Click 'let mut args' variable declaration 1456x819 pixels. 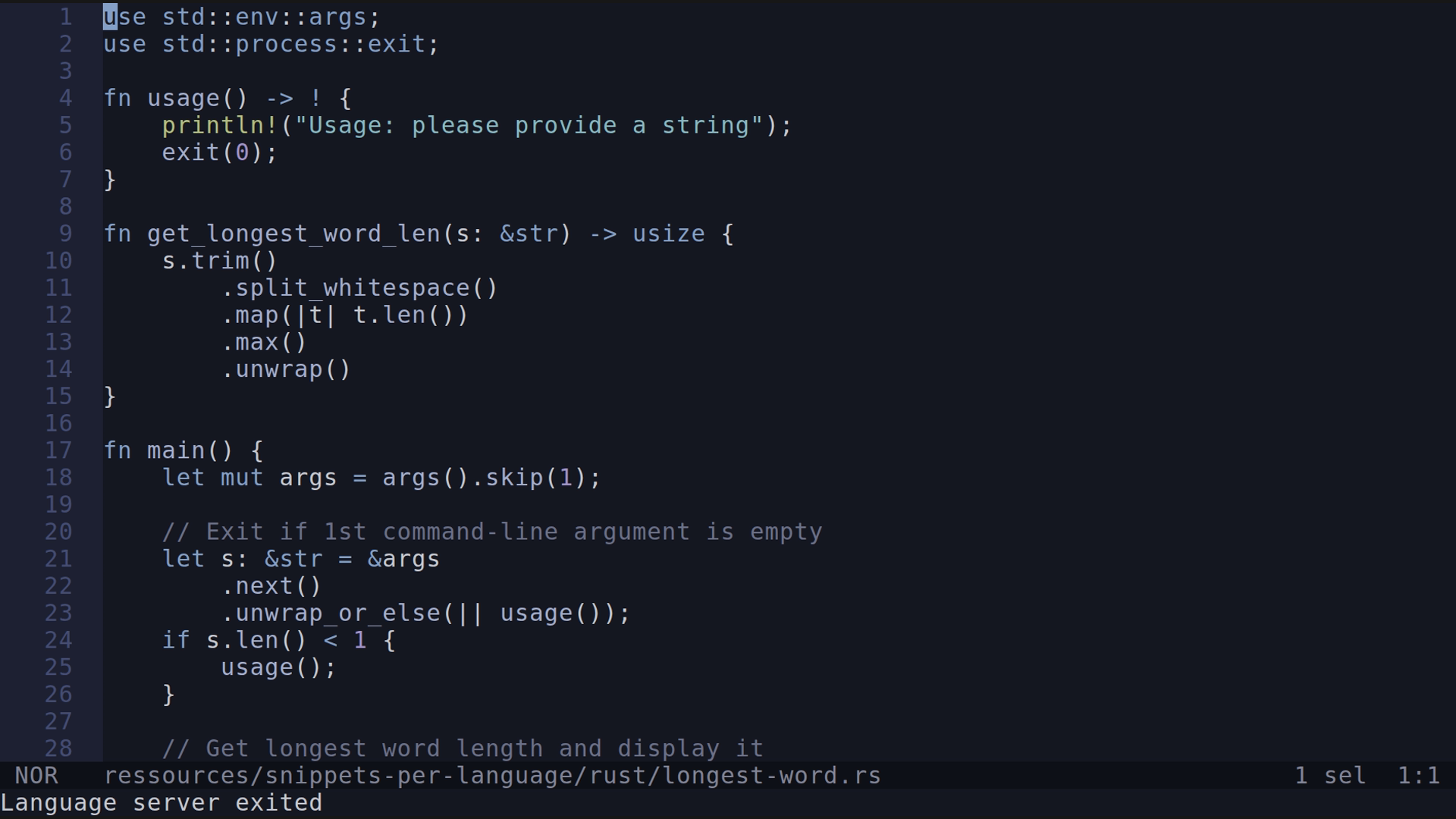point(249,479)
